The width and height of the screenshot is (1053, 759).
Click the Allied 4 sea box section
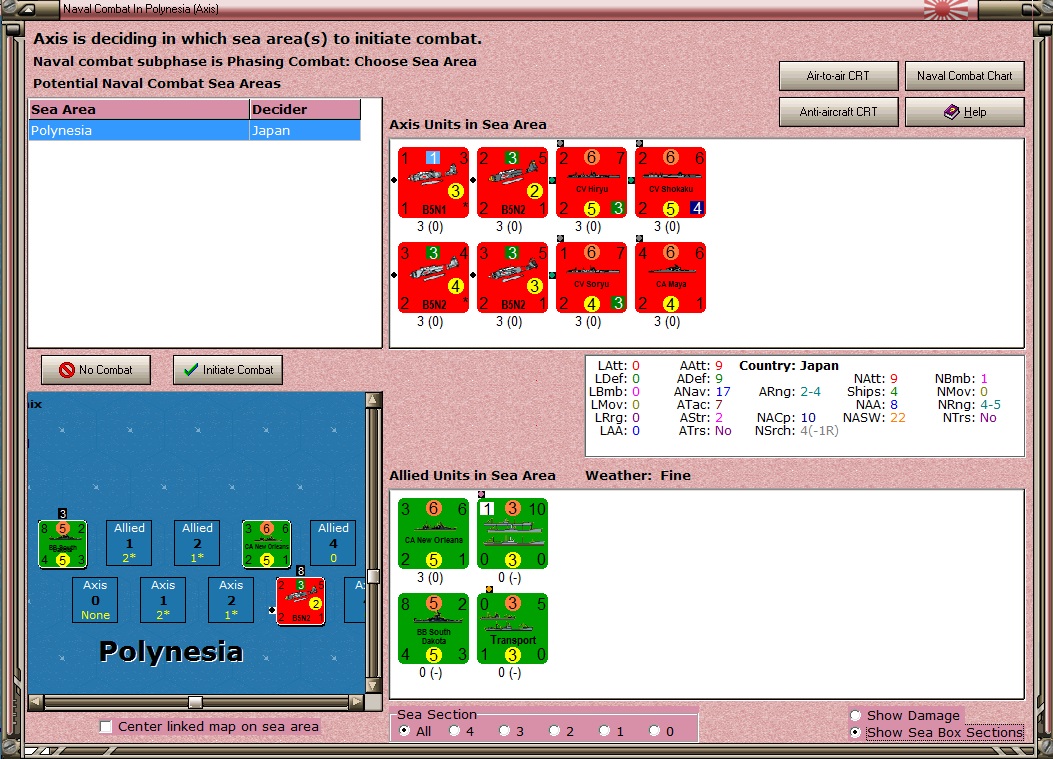(333, 543)
